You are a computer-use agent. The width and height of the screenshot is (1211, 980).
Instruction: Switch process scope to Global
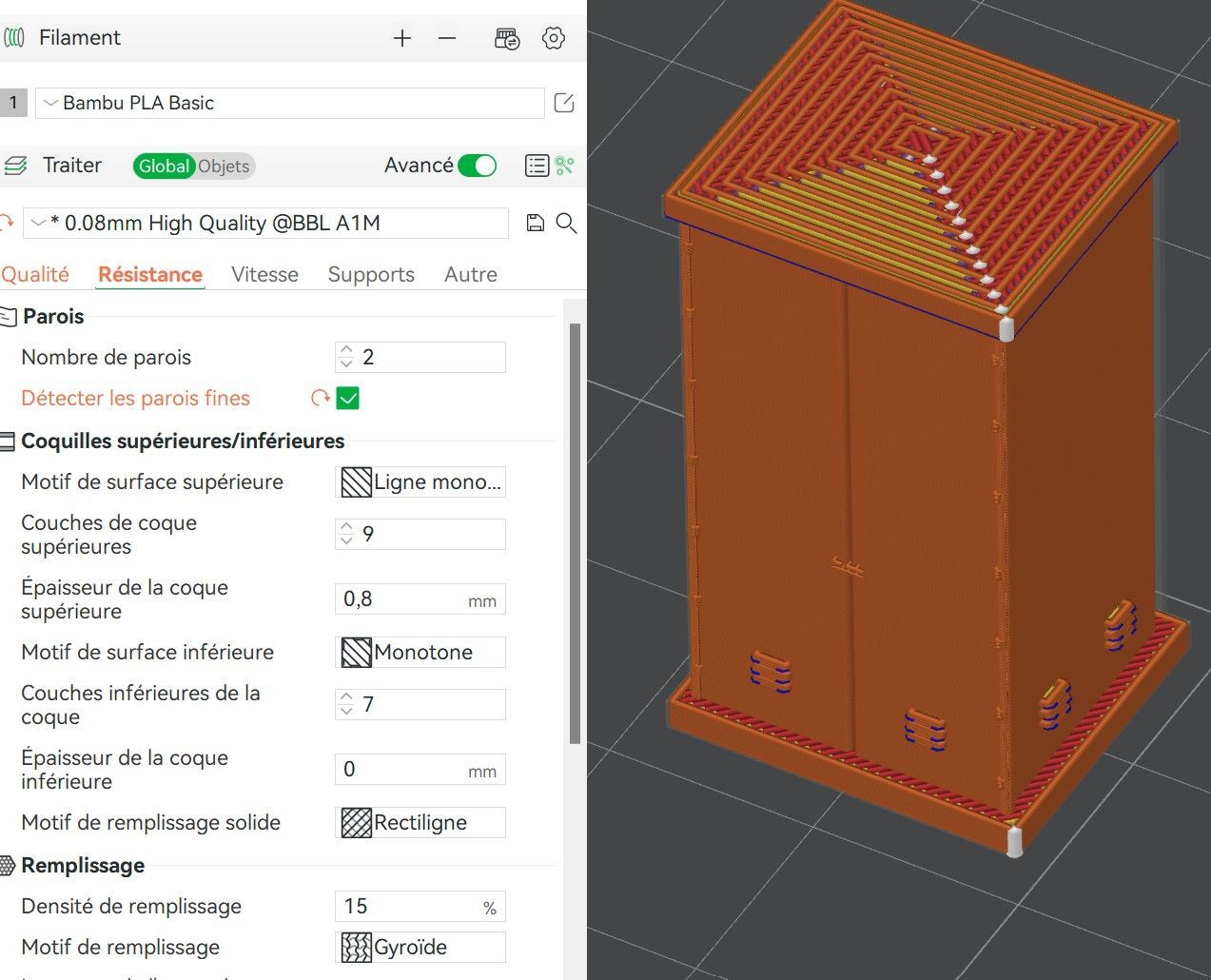(x=164, y=166)
